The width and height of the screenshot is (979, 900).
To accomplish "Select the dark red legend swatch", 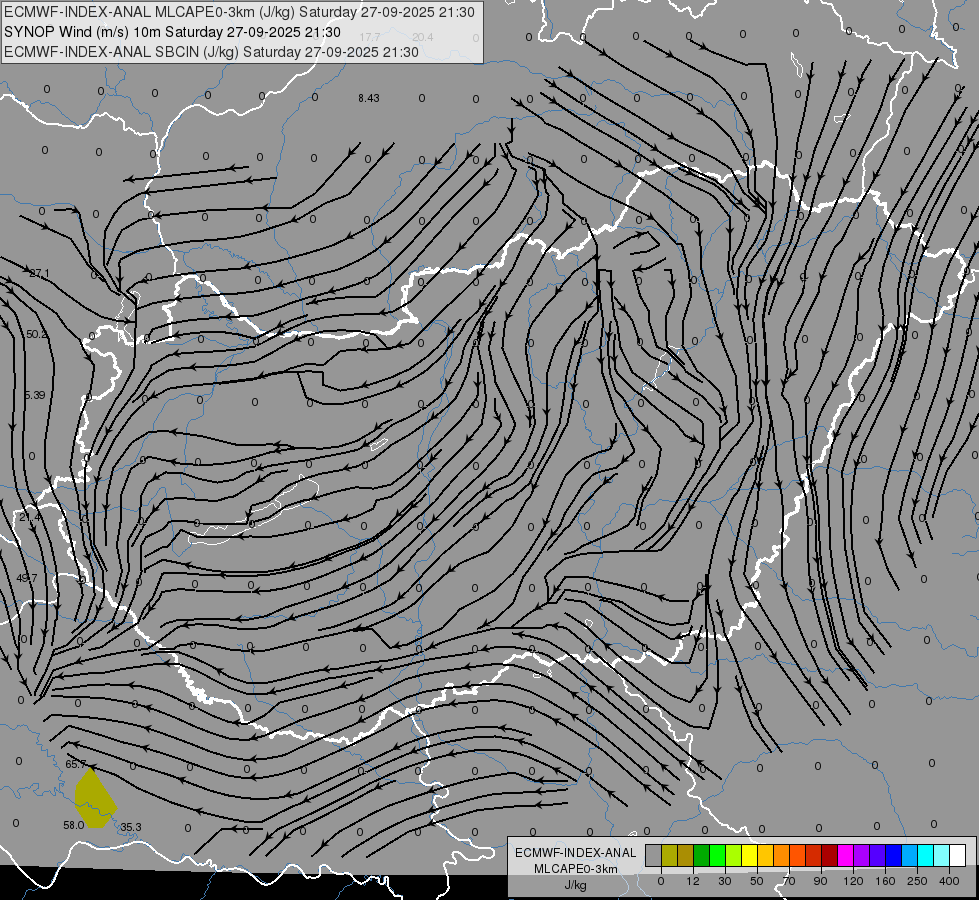I will click(x=830, y=855).
